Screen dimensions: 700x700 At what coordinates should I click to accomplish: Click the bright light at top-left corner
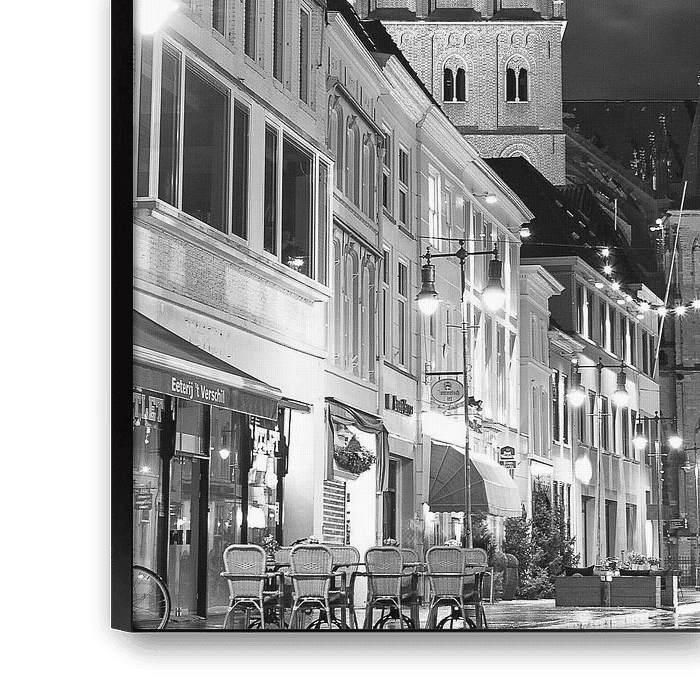(x=153, y=14)
